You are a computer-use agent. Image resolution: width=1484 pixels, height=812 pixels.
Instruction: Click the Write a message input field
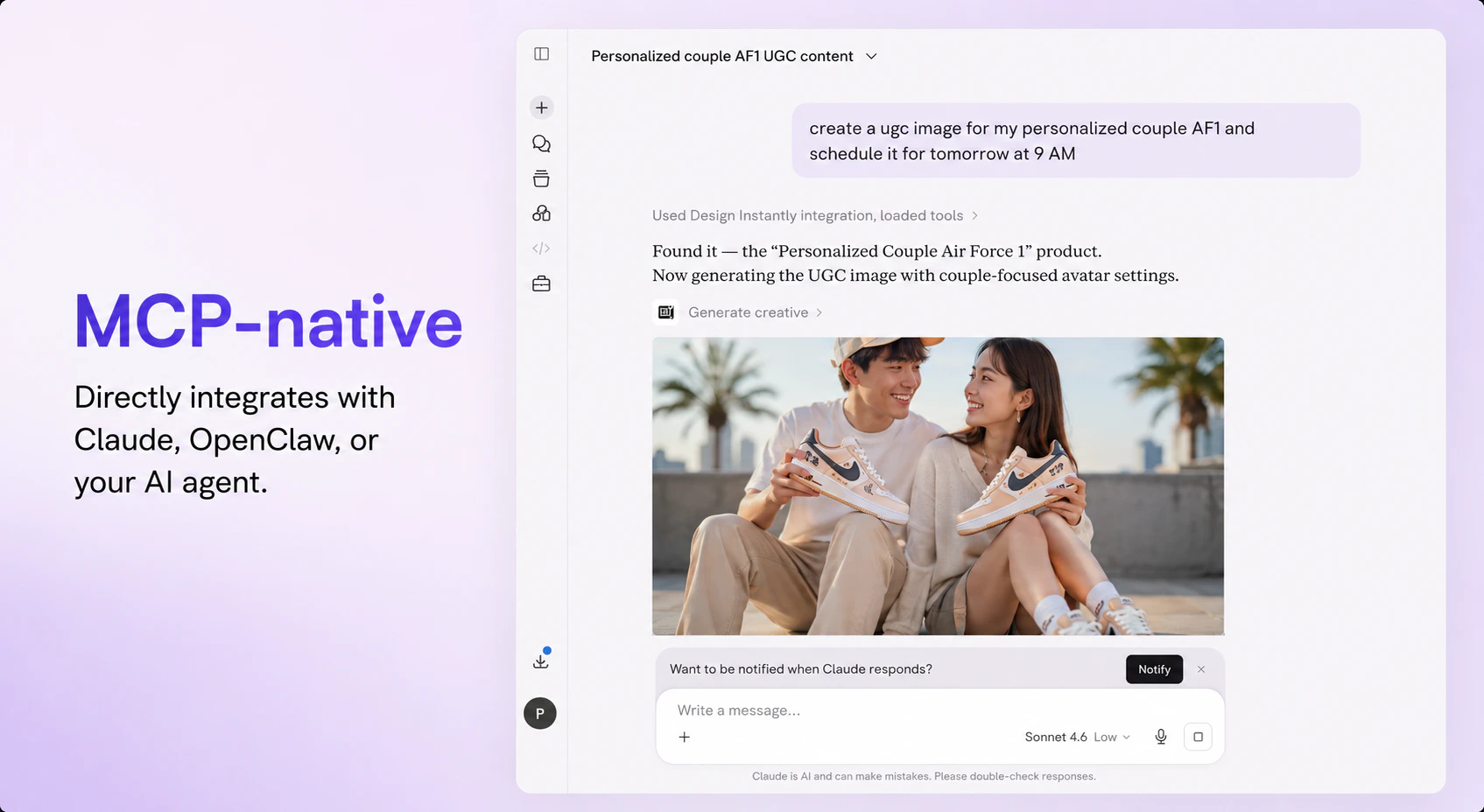(939, 710)
